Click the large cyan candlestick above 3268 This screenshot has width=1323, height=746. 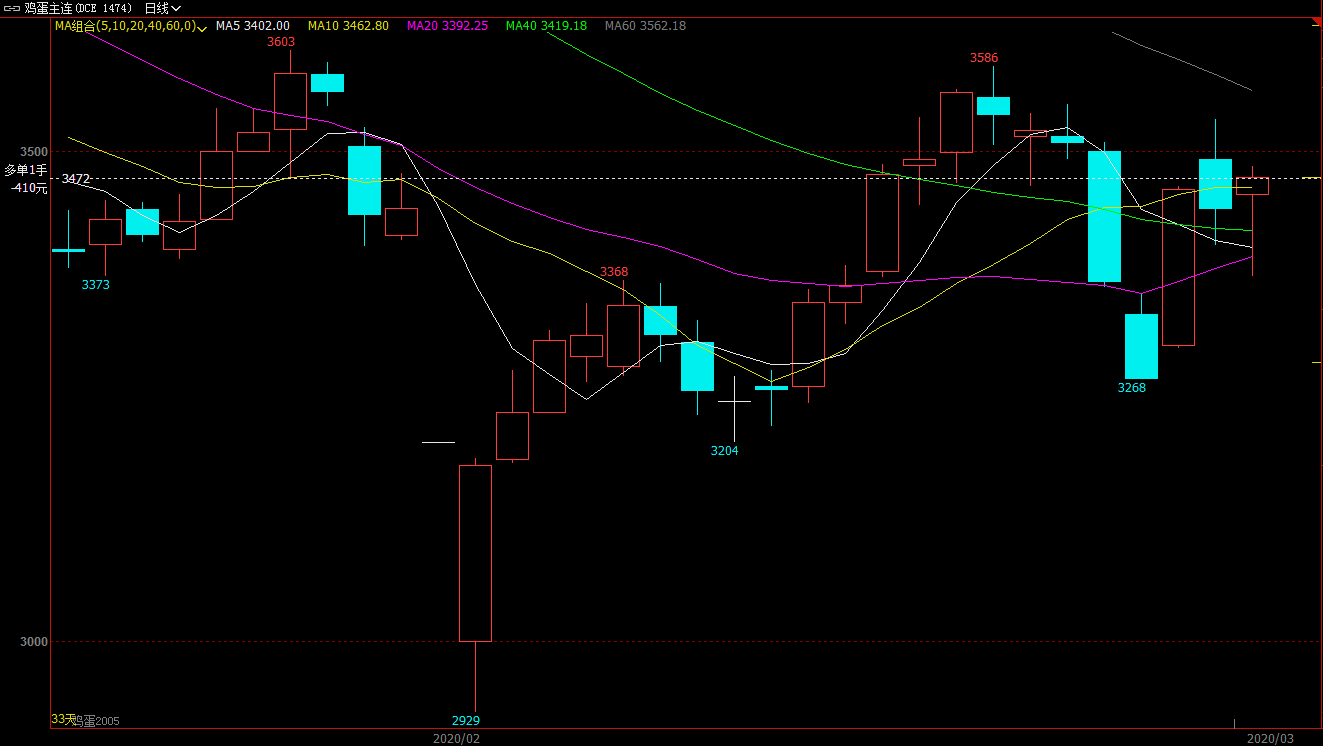(1141, 346)
